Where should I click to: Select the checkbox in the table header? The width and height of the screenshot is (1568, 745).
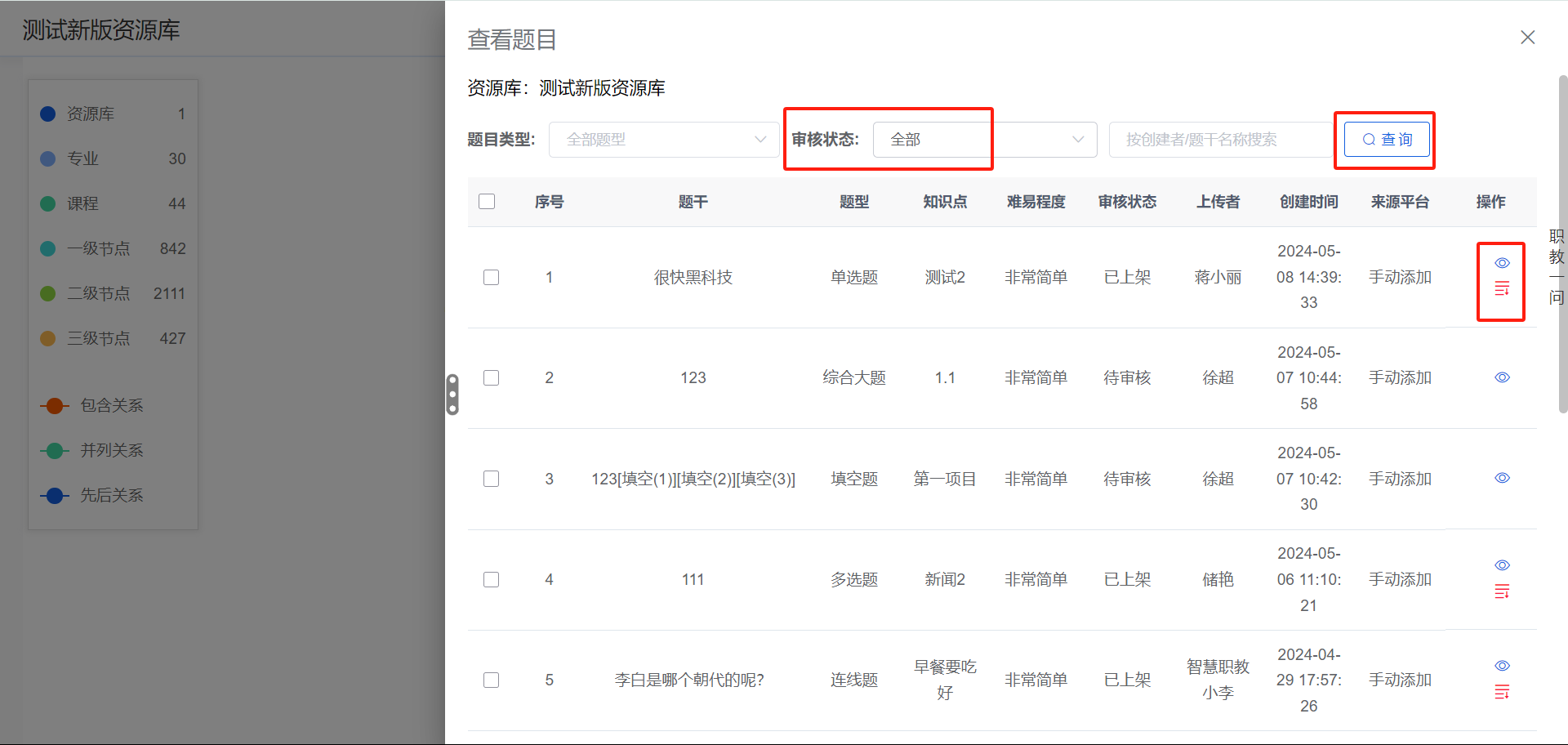(487, 201)
